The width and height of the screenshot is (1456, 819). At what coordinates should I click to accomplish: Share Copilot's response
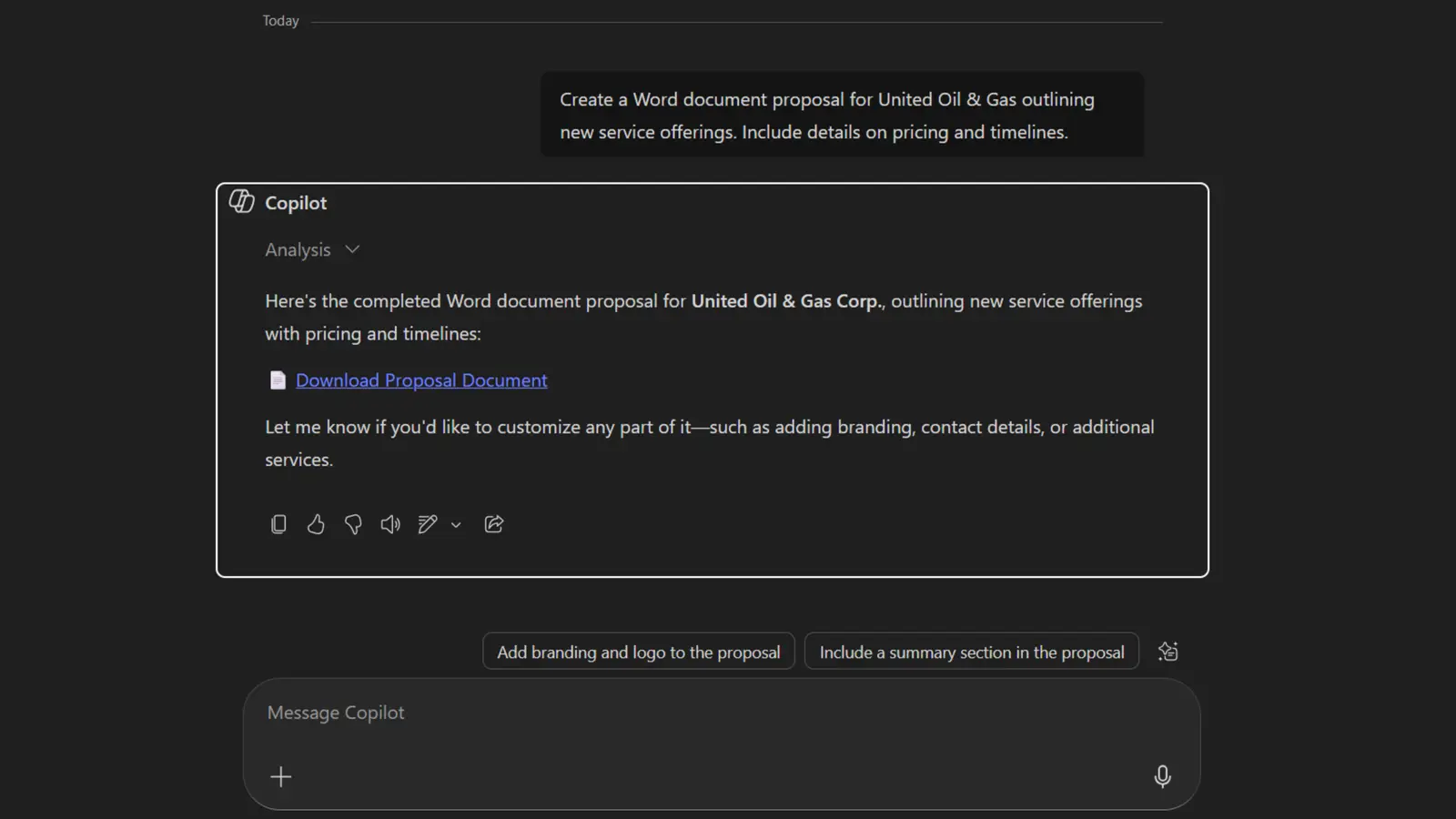click(494, 524)
